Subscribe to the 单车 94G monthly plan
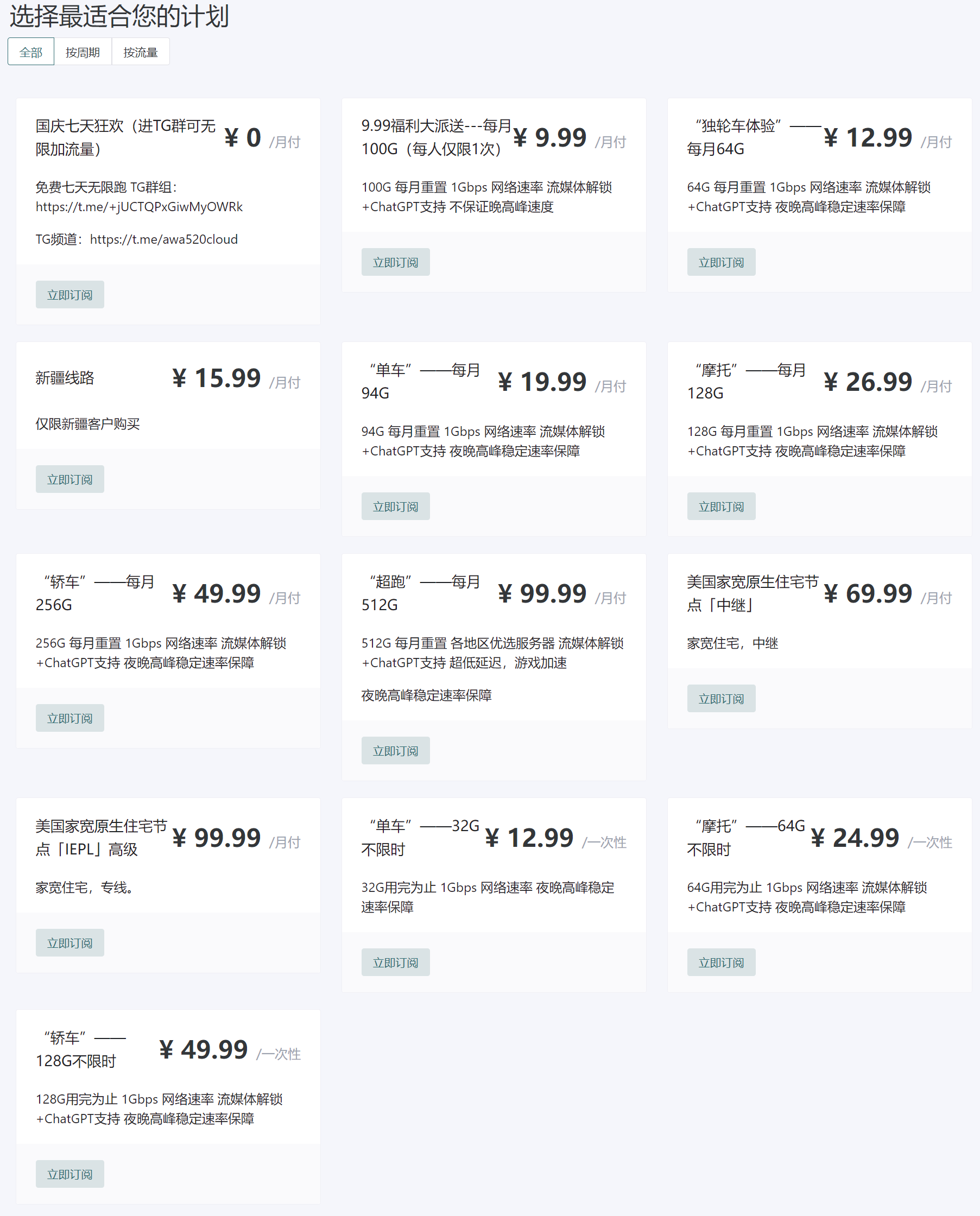The height and width of the screenshot is (1216, 980). coord(396,506)
